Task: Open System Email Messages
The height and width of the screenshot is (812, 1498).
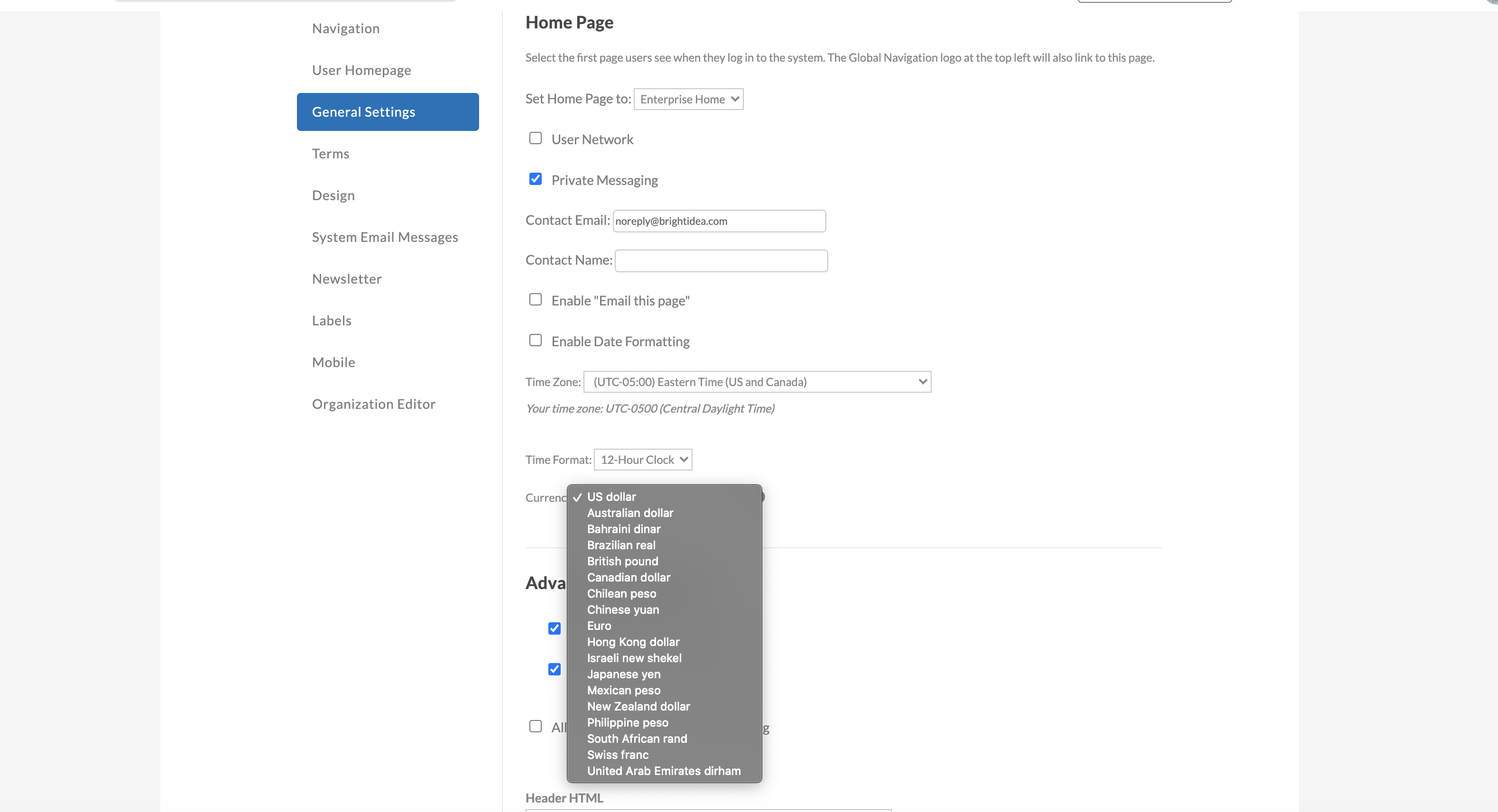Action: [385, 237]
